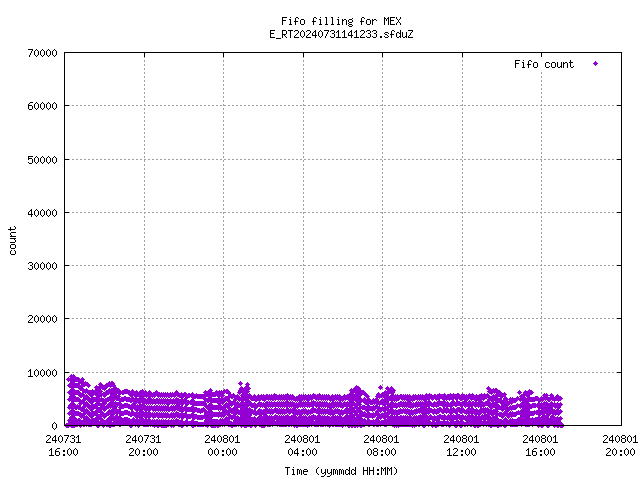Click the 20000 y-axis tick label

[42, 319]
